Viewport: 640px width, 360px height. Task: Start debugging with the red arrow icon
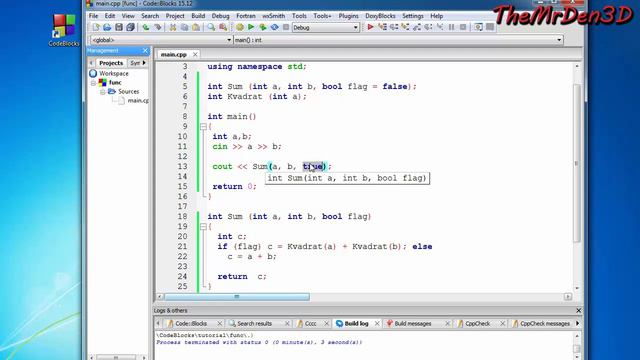371,27
